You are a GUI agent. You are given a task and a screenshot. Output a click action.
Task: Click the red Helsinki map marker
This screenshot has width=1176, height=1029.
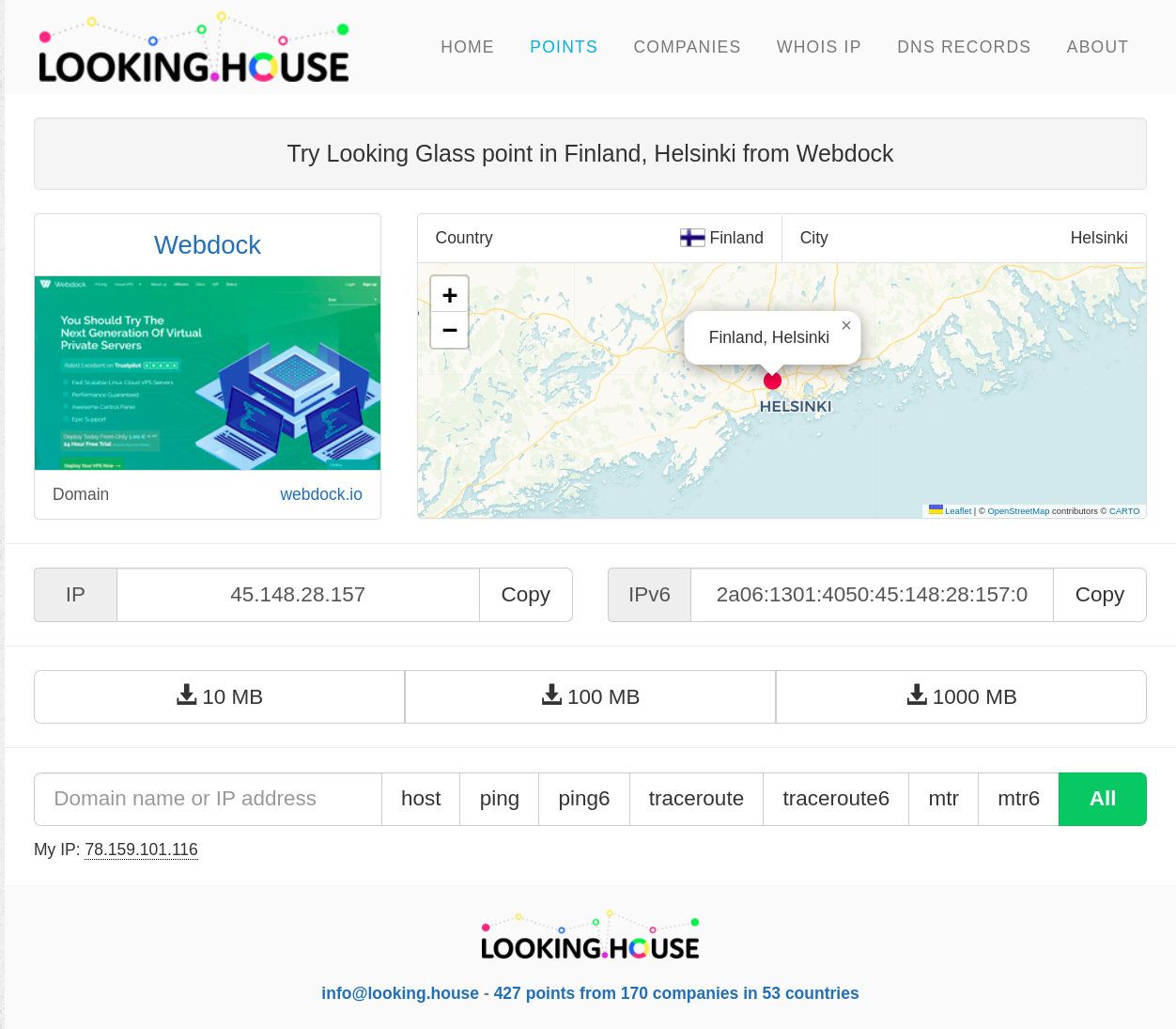(x=772, y=381)
